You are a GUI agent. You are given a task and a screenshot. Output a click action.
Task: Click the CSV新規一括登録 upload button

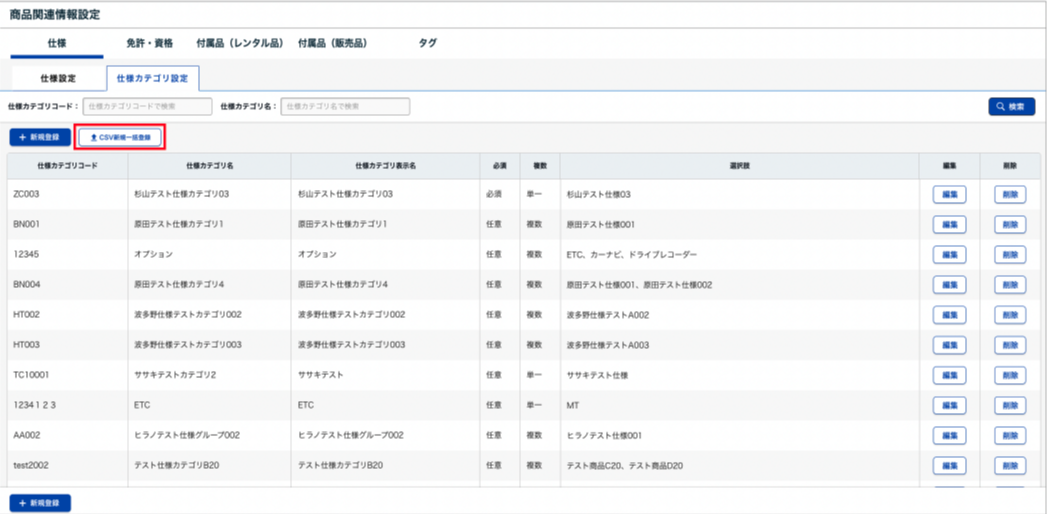[x=120, y=137]
